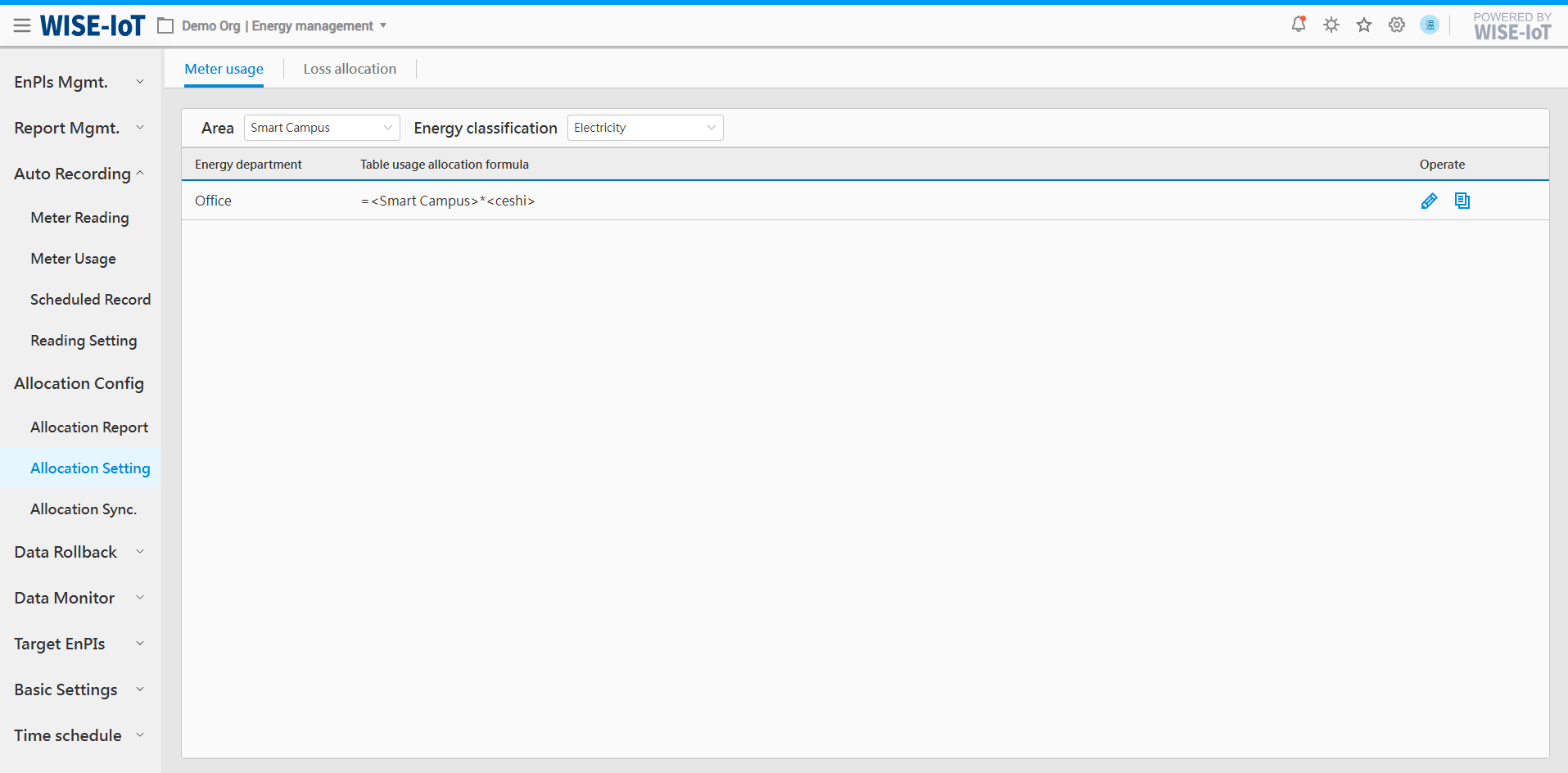
Task: Select the Meter usage tab
Action: [224, 69]
